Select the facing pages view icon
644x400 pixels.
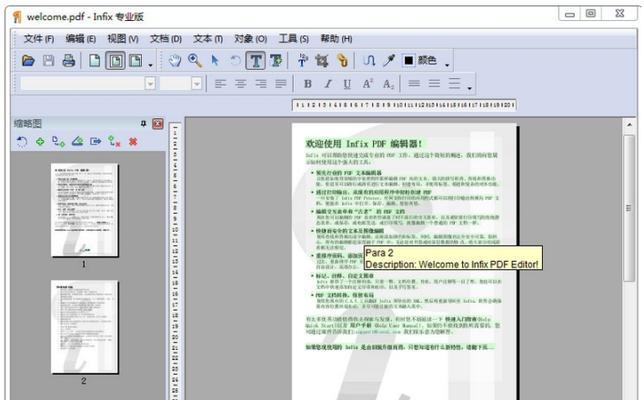pyautogui.click(x=136, y=61)
